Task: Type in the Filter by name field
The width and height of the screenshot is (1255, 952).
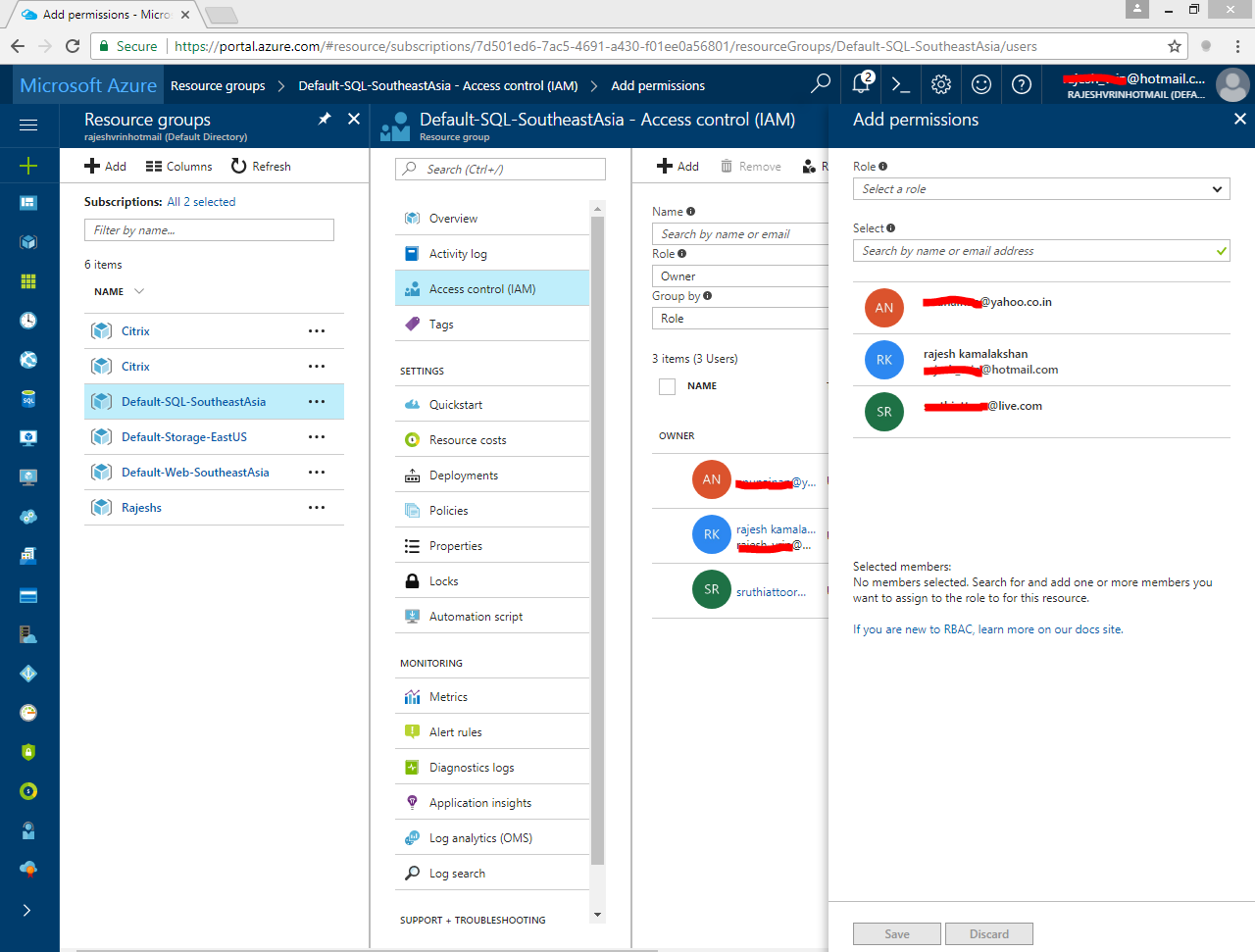Action: pos(209,229)
